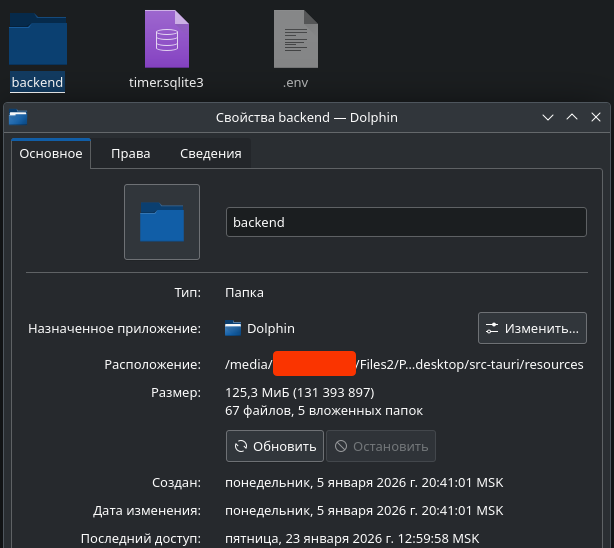Select the .env text file icon
614x548 pixels.
click(295, 38)
